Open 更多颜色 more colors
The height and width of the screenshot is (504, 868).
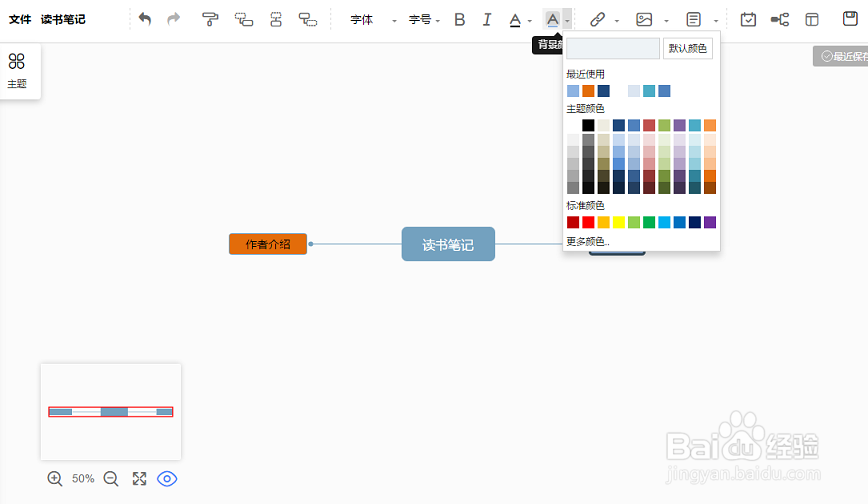coord(587,241)
